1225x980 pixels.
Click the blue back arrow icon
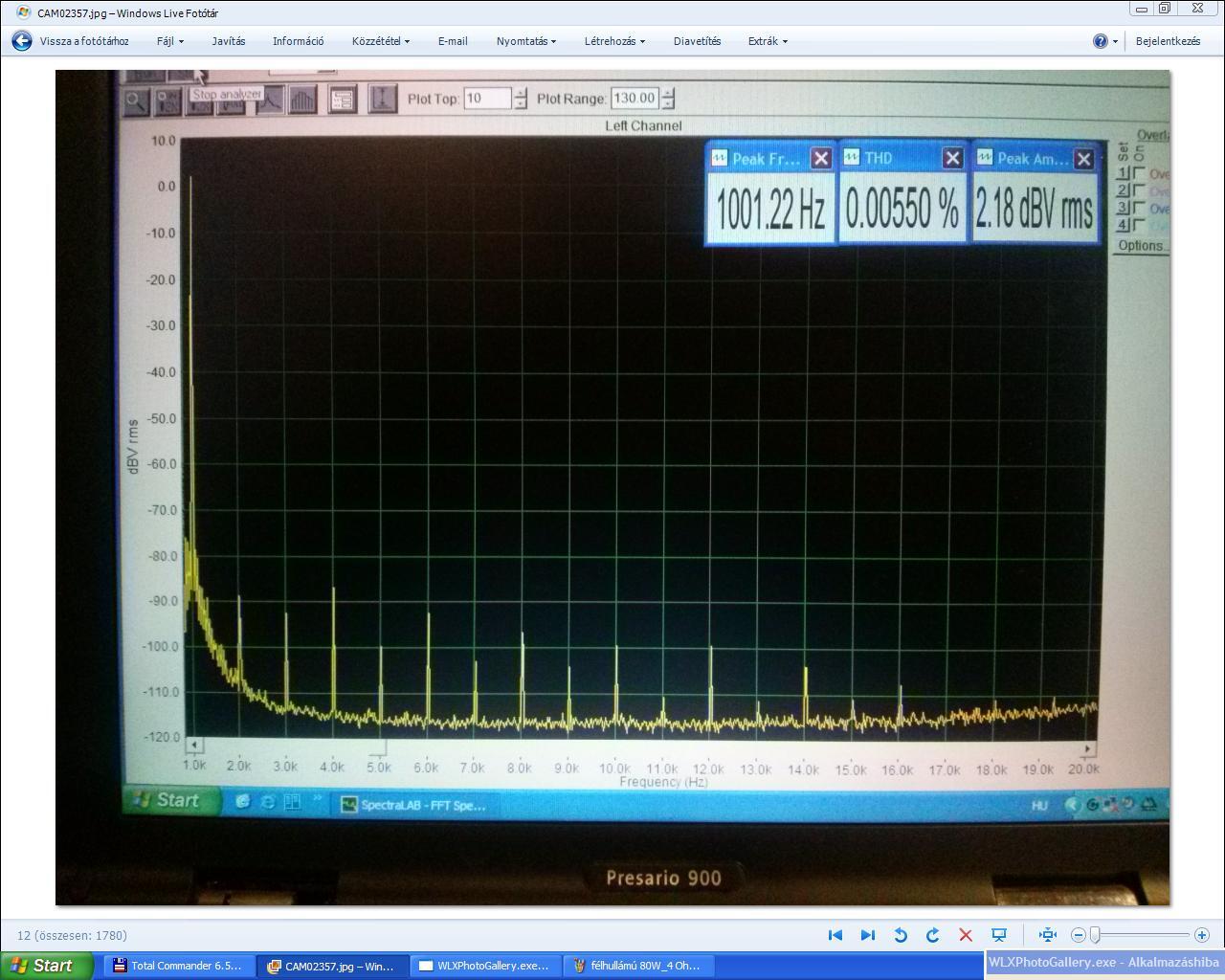[x=22, y=41]
